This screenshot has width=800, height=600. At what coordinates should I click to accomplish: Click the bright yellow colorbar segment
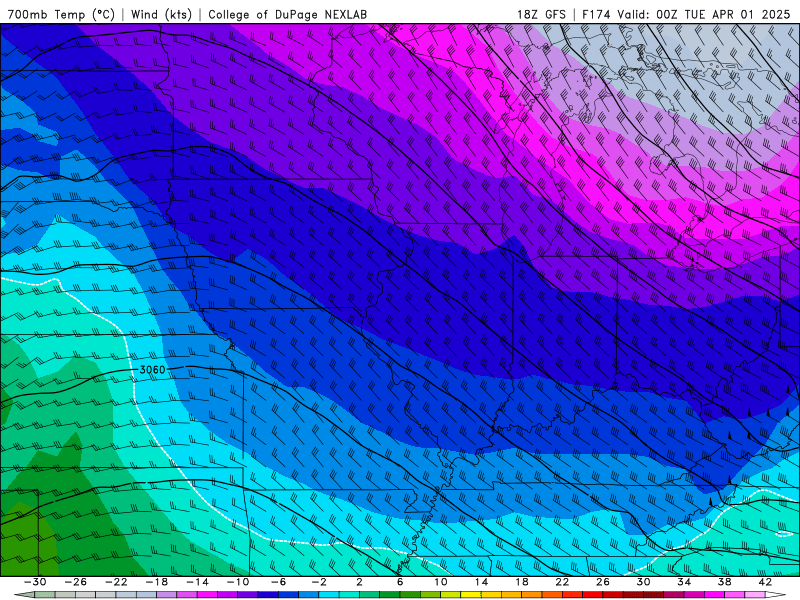pyautogui.click(x=471, y=595)
